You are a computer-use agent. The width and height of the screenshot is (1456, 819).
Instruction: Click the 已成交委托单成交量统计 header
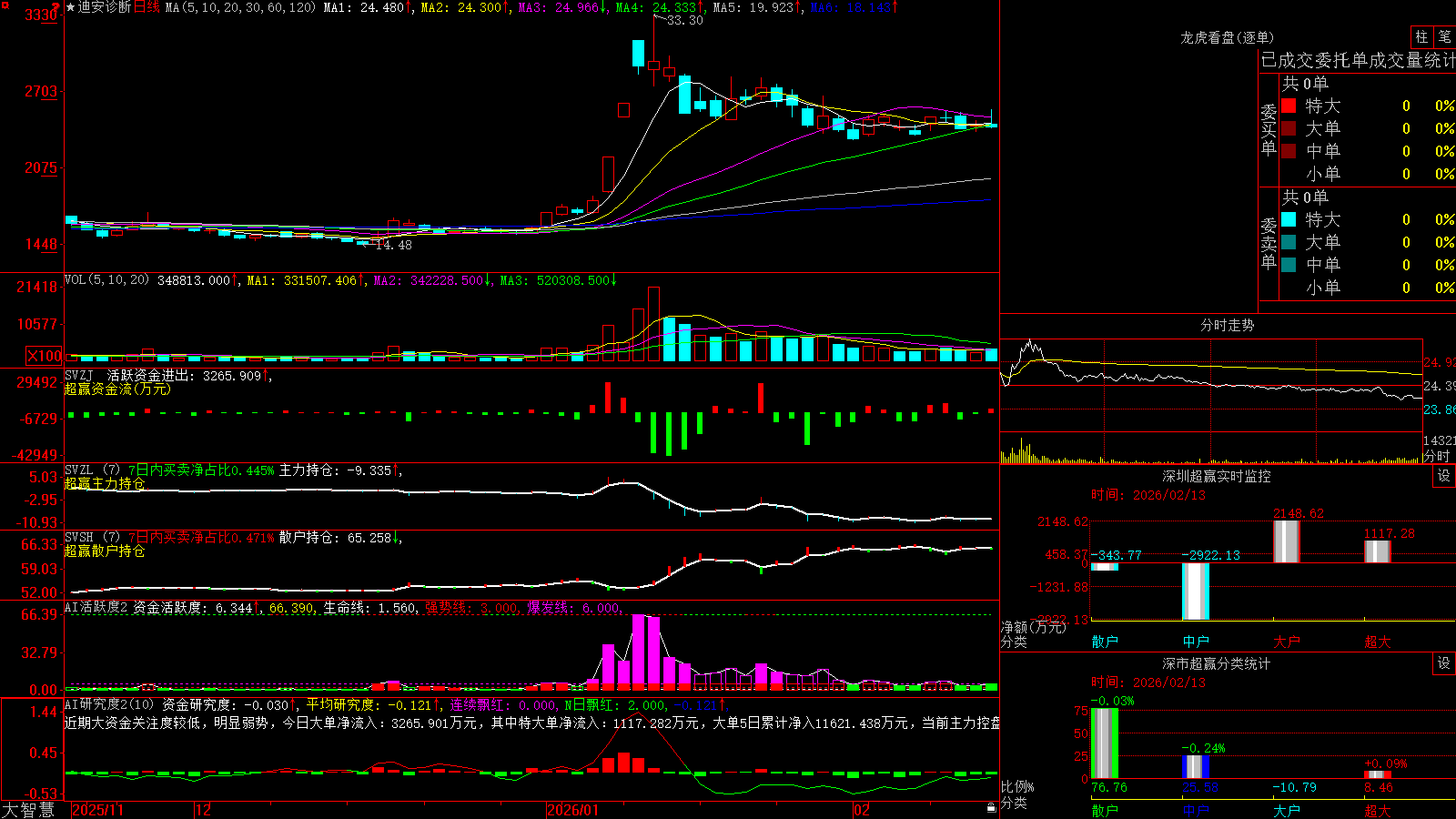[x=1358, y=61]
